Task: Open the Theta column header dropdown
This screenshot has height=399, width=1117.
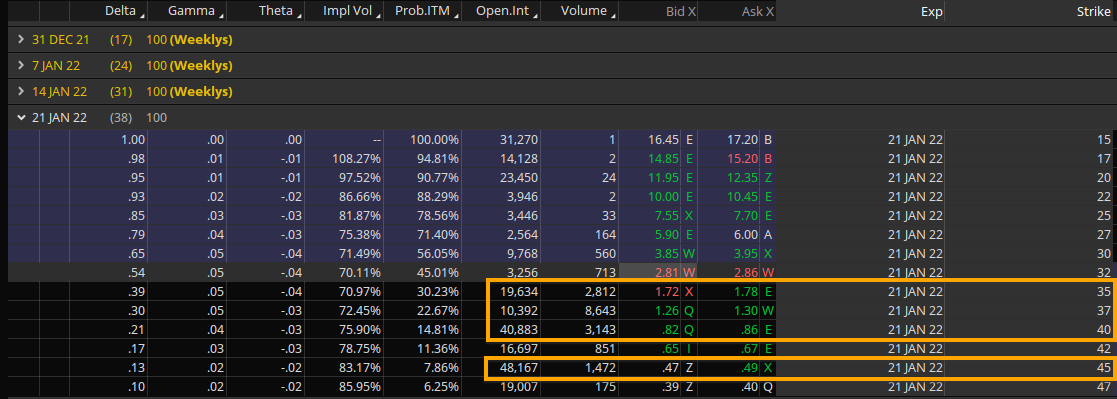Action: point(300,15)
